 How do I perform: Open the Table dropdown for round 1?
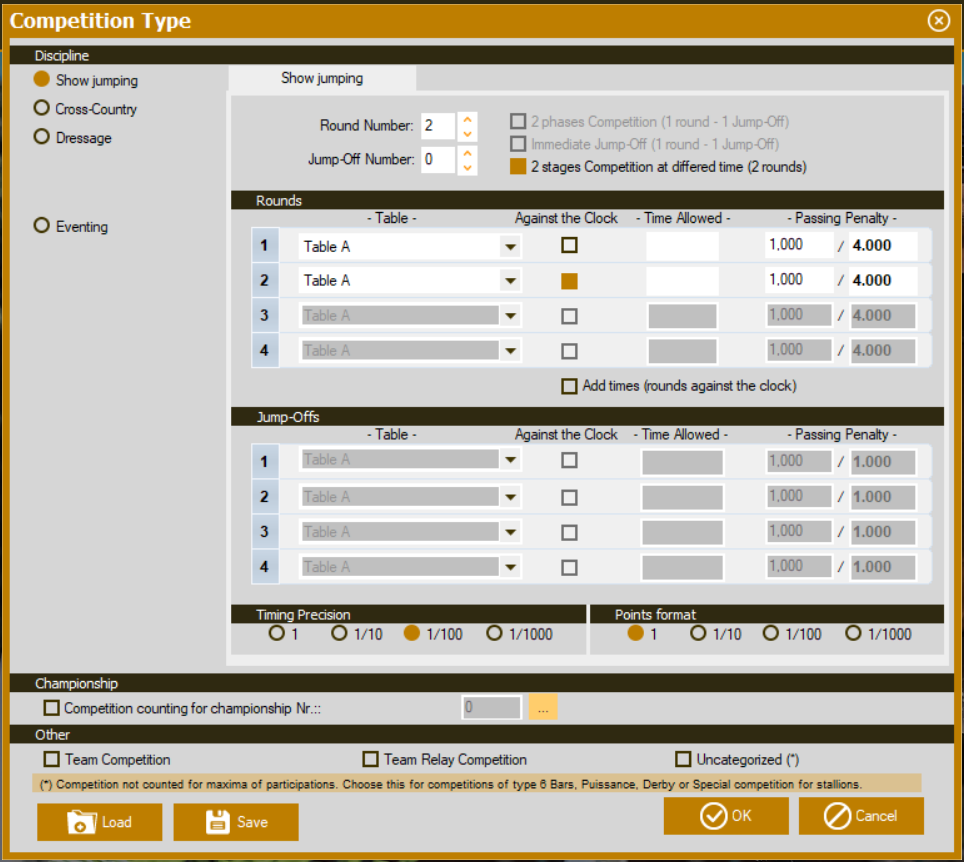(x=510, y=246)
